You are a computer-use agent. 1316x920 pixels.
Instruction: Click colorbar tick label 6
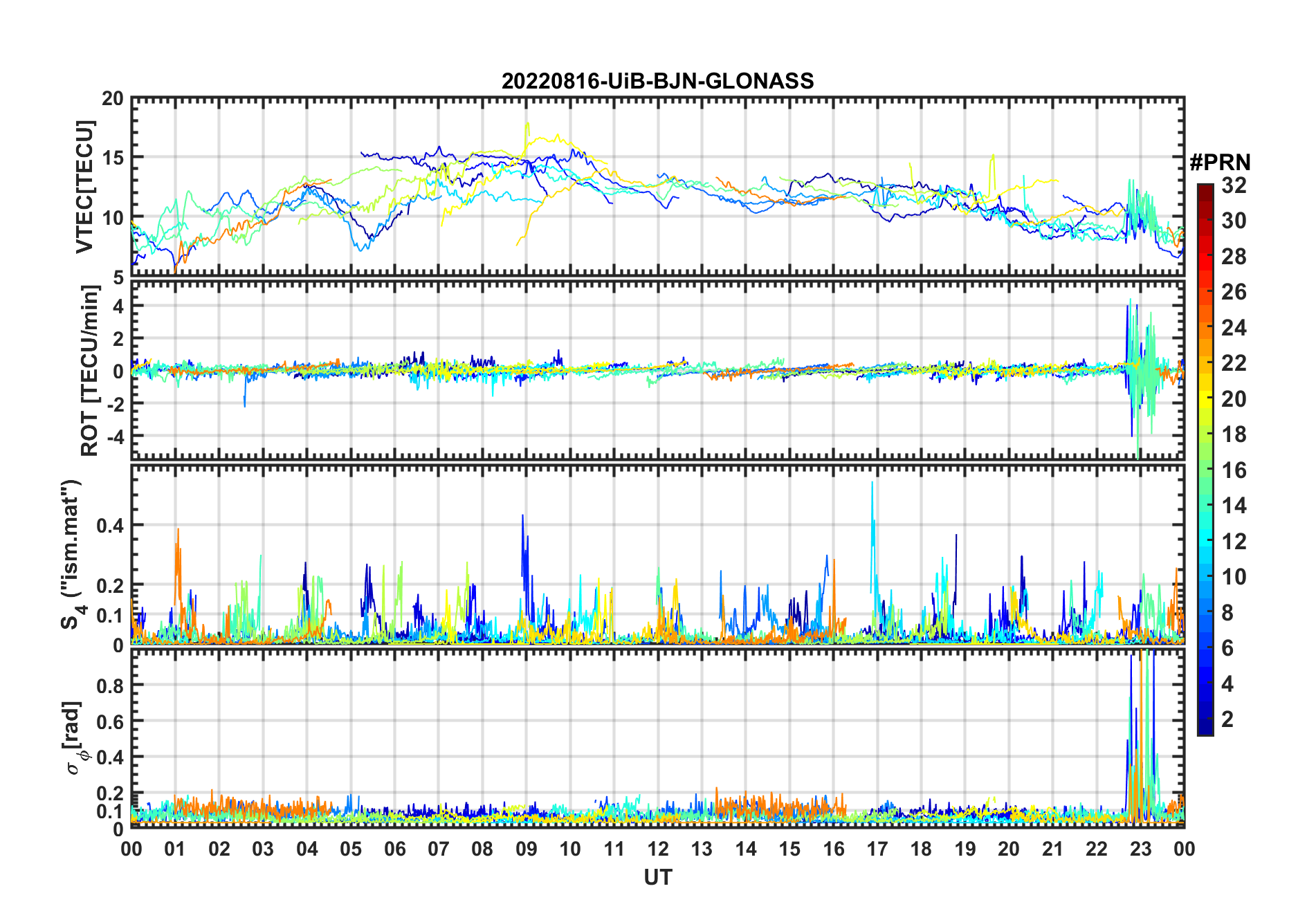coord(1227,648)
